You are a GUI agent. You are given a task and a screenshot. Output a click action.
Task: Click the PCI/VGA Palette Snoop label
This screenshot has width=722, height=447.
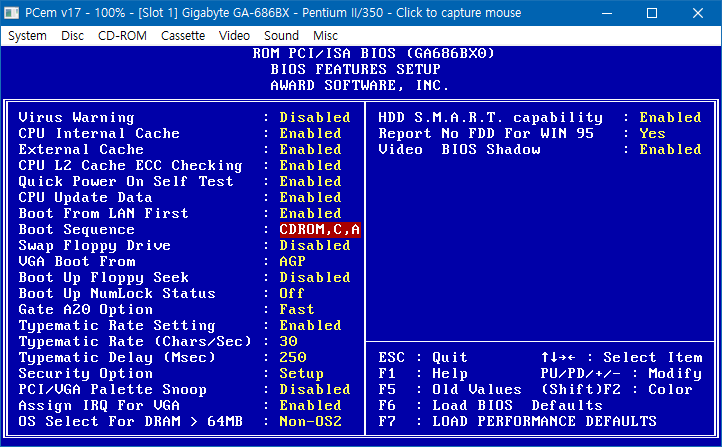click(x=112, y=389)
